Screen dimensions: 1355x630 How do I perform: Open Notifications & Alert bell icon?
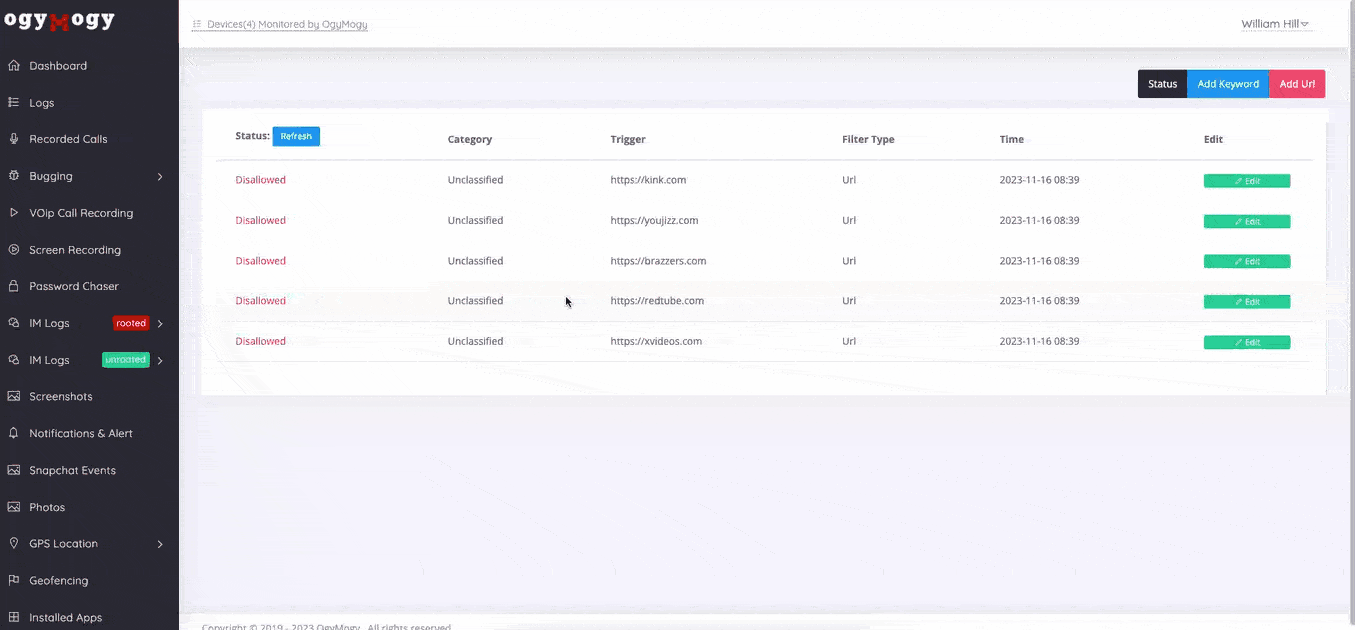coord(14,433)
